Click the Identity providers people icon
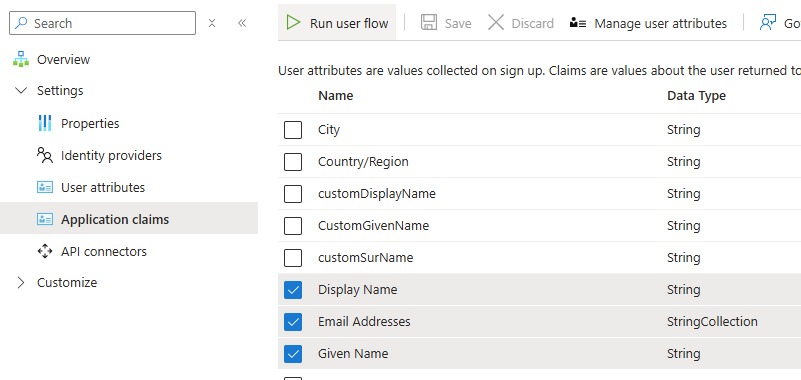Image resolution: width=801 pixels, height=380 pixels. (45, 155)
